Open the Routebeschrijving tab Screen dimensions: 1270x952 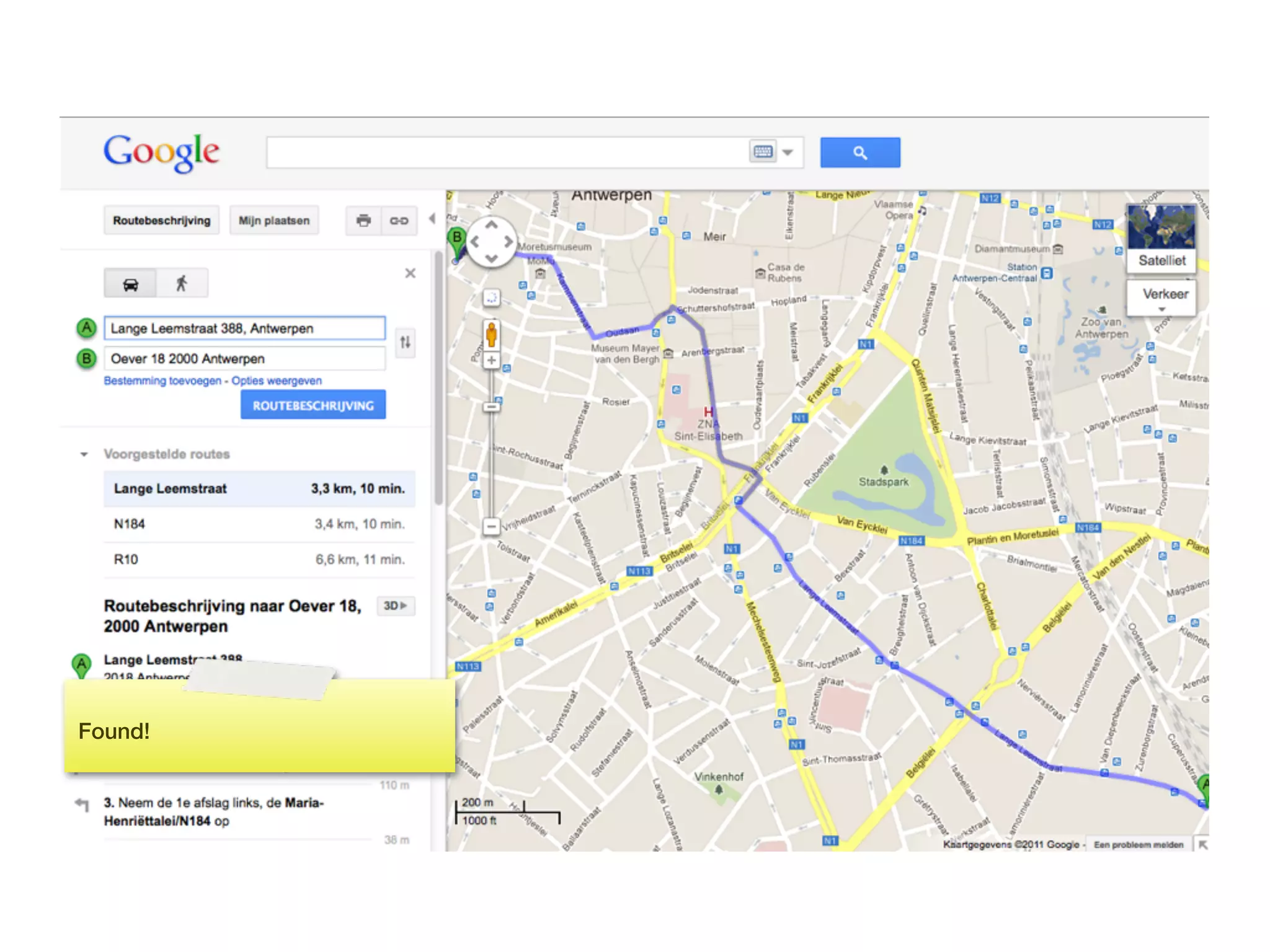(x=162, y=221)
